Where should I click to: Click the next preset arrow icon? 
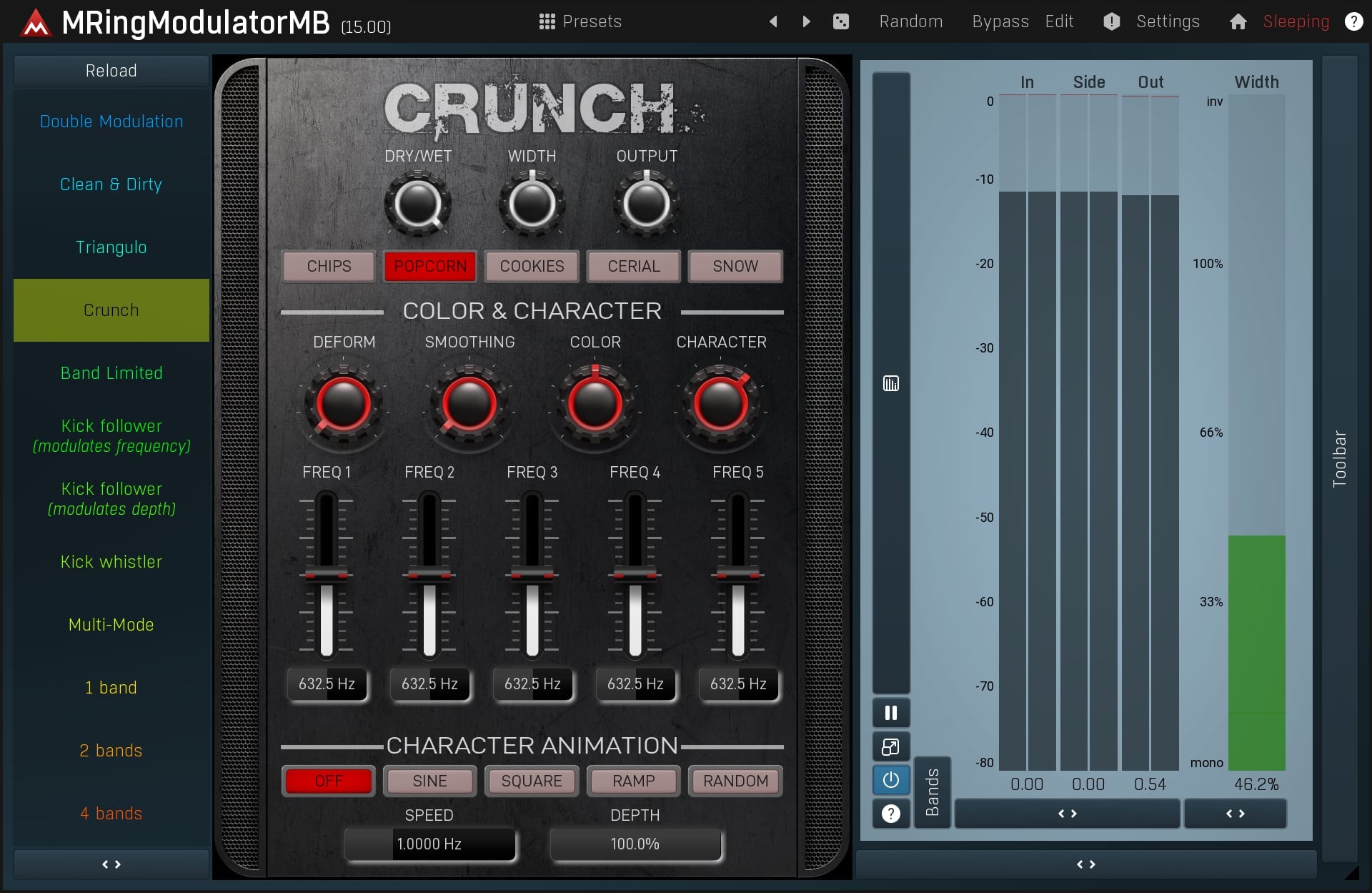pos(806,21)
